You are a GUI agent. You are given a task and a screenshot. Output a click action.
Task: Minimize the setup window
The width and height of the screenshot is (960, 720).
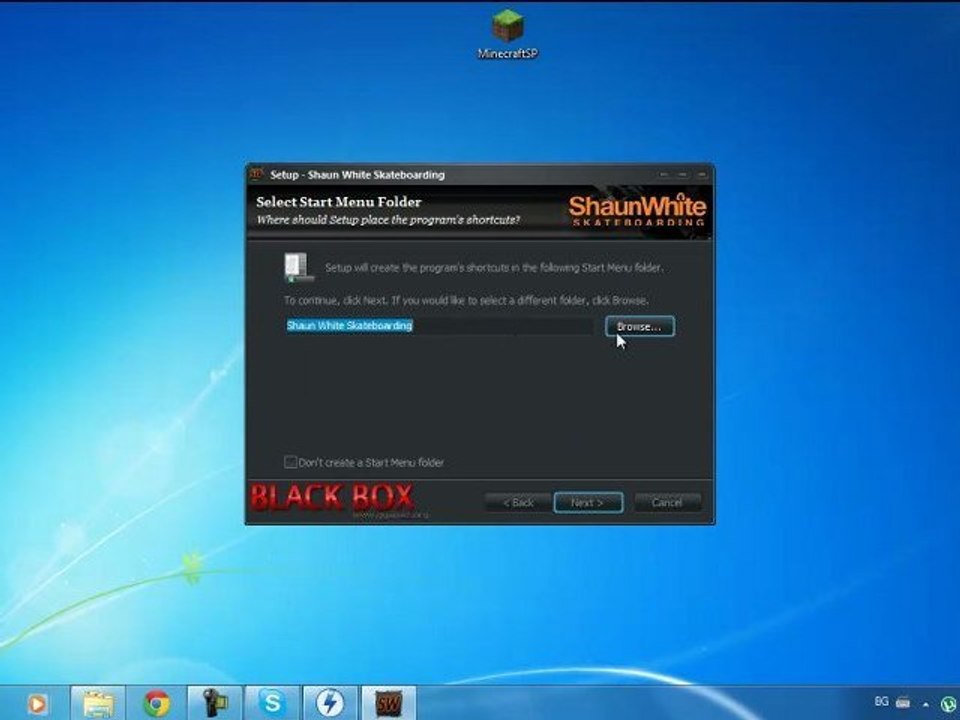click(664, 175)
